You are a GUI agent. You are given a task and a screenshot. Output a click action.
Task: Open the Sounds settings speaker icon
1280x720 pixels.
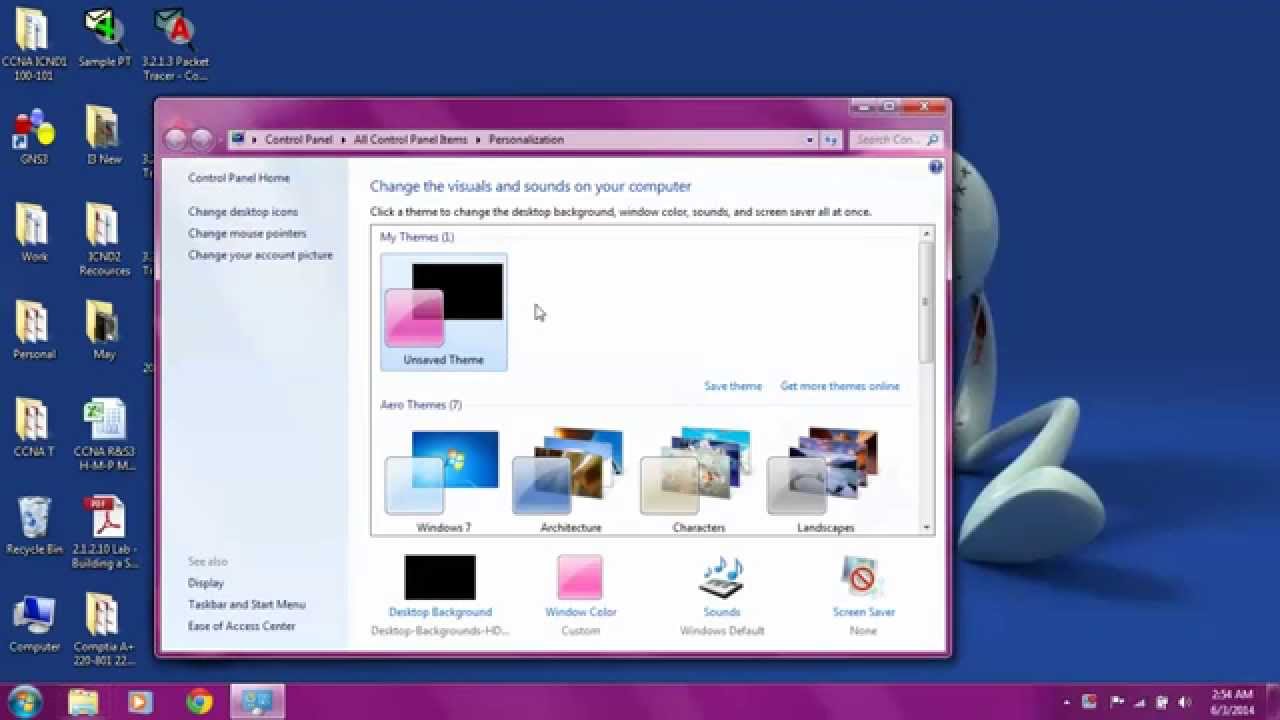coord(722,577)
